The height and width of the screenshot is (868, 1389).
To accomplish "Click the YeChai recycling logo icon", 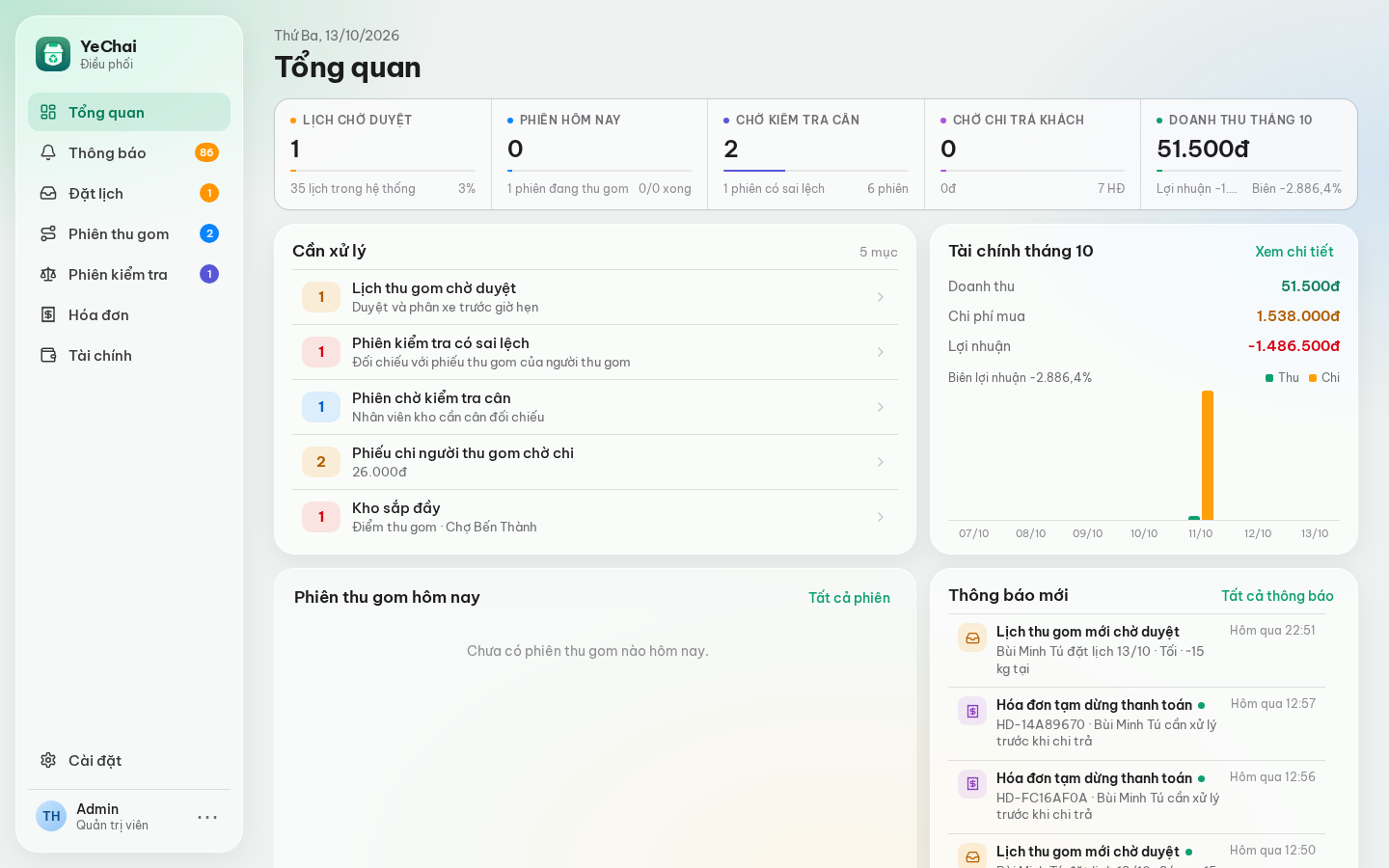I will pos(53,54).
